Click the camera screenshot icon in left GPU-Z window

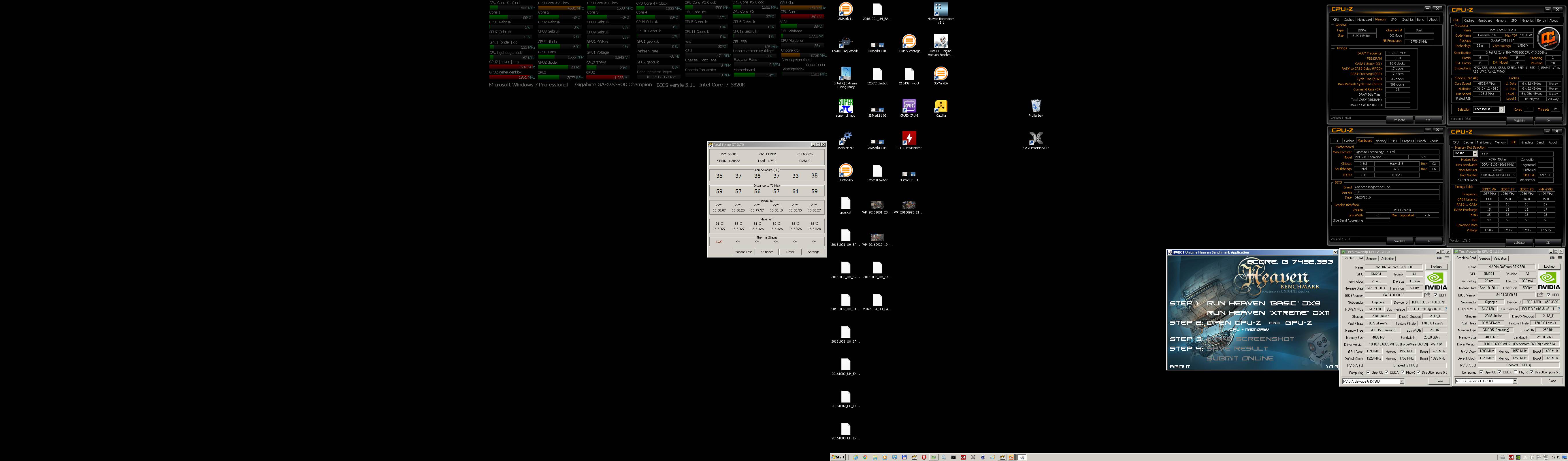pos(1439,258)
